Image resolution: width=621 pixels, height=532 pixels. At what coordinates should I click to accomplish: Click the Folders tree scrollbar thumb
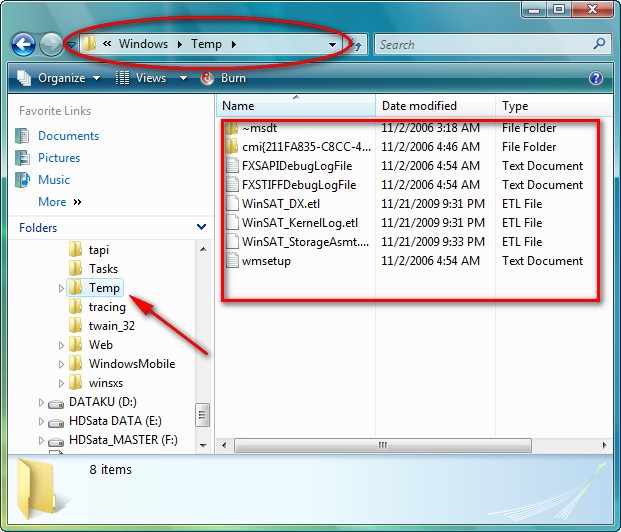pyautogui.click(x=202, y=415)
